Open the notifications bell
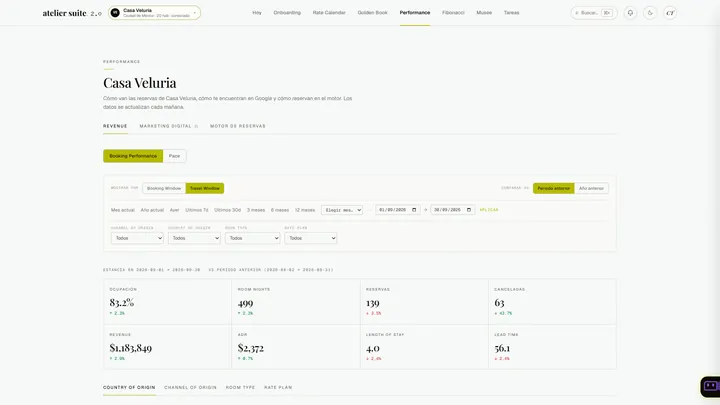This screenshot has height=405, width=720. click(x=630, y=13)
